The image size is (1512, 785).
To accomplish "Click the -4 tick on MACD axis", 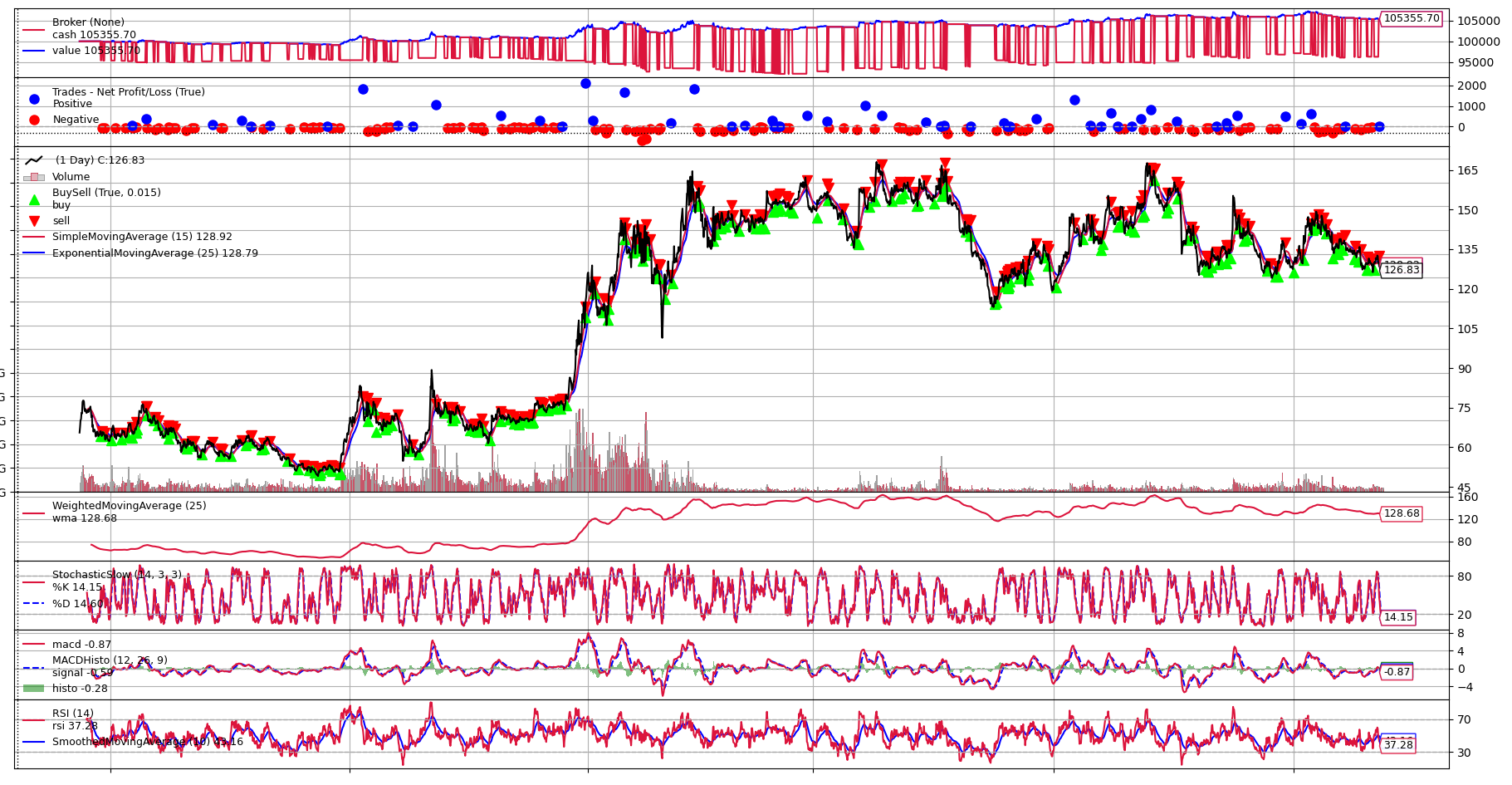I will click(x=1465, y=687).
